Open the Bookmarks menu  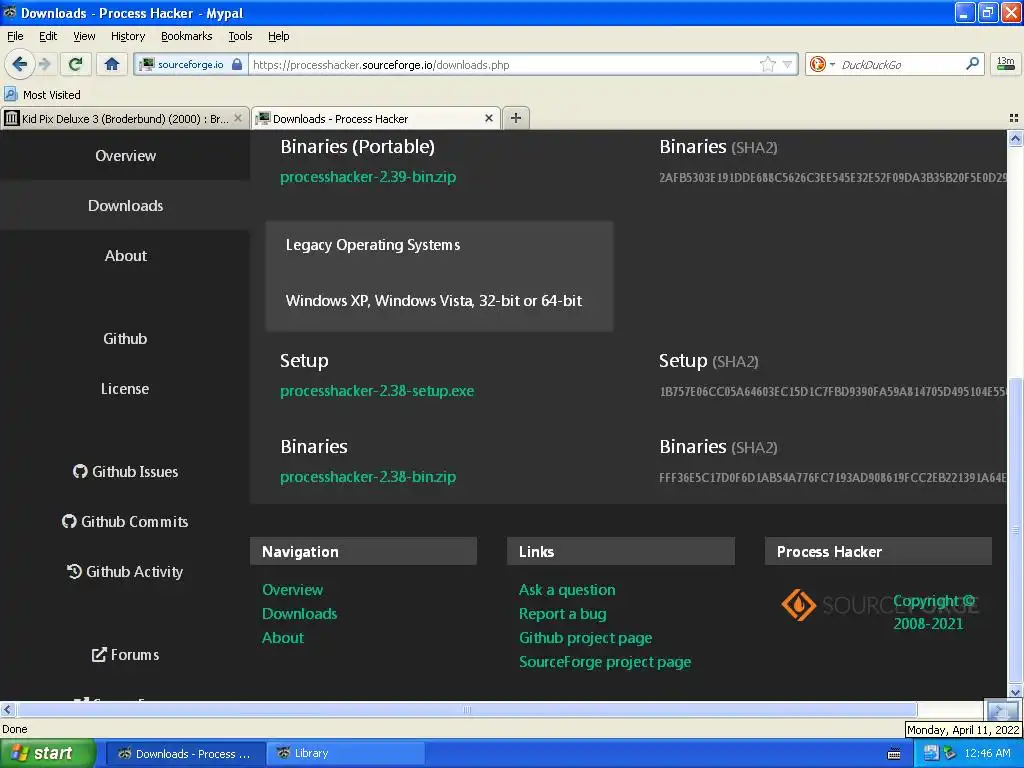[186, 36]
